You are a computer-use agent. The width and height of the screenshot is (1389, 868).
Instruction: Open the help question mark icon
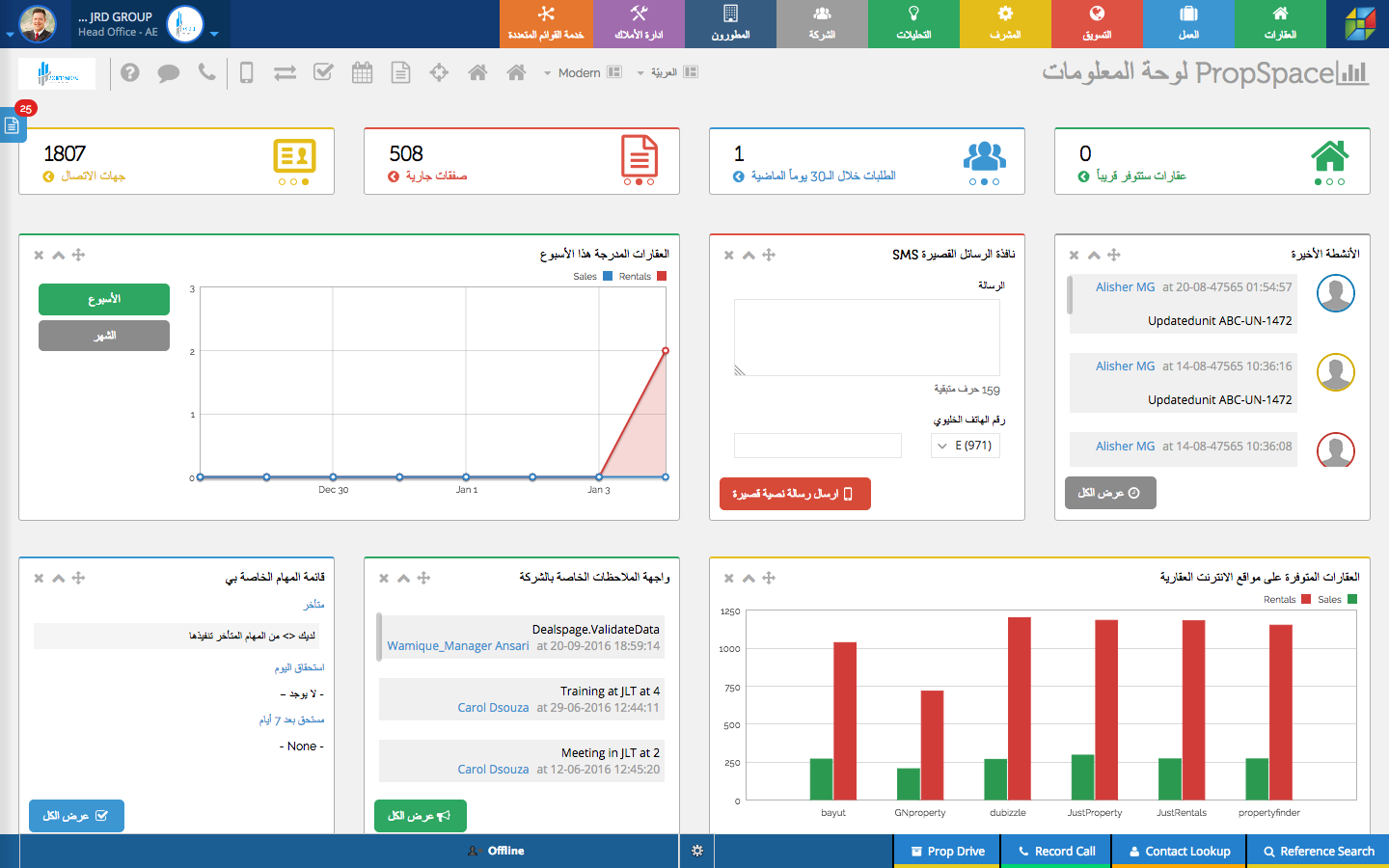point(130,72)
